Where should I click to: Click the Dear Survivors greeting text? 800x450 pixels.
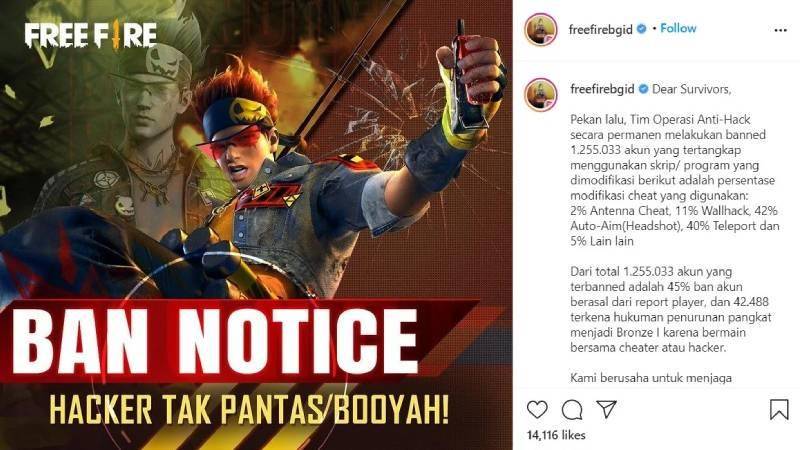691,89
